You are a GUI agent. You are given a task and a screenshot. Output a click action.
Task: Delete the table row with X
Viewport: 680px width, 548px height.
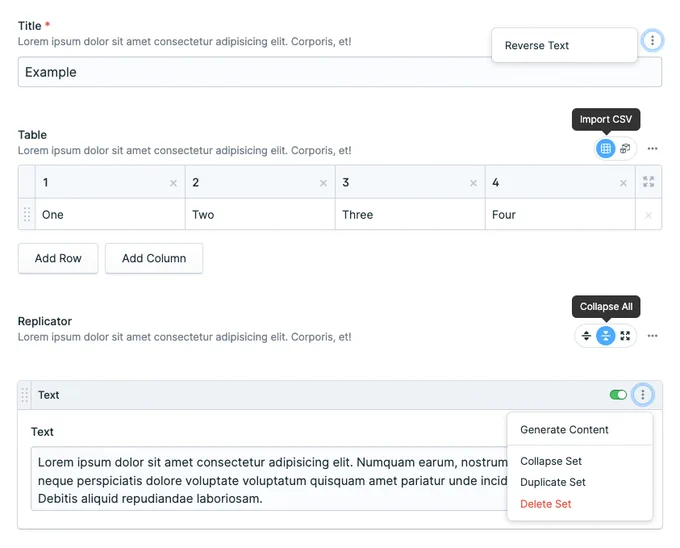648,215
